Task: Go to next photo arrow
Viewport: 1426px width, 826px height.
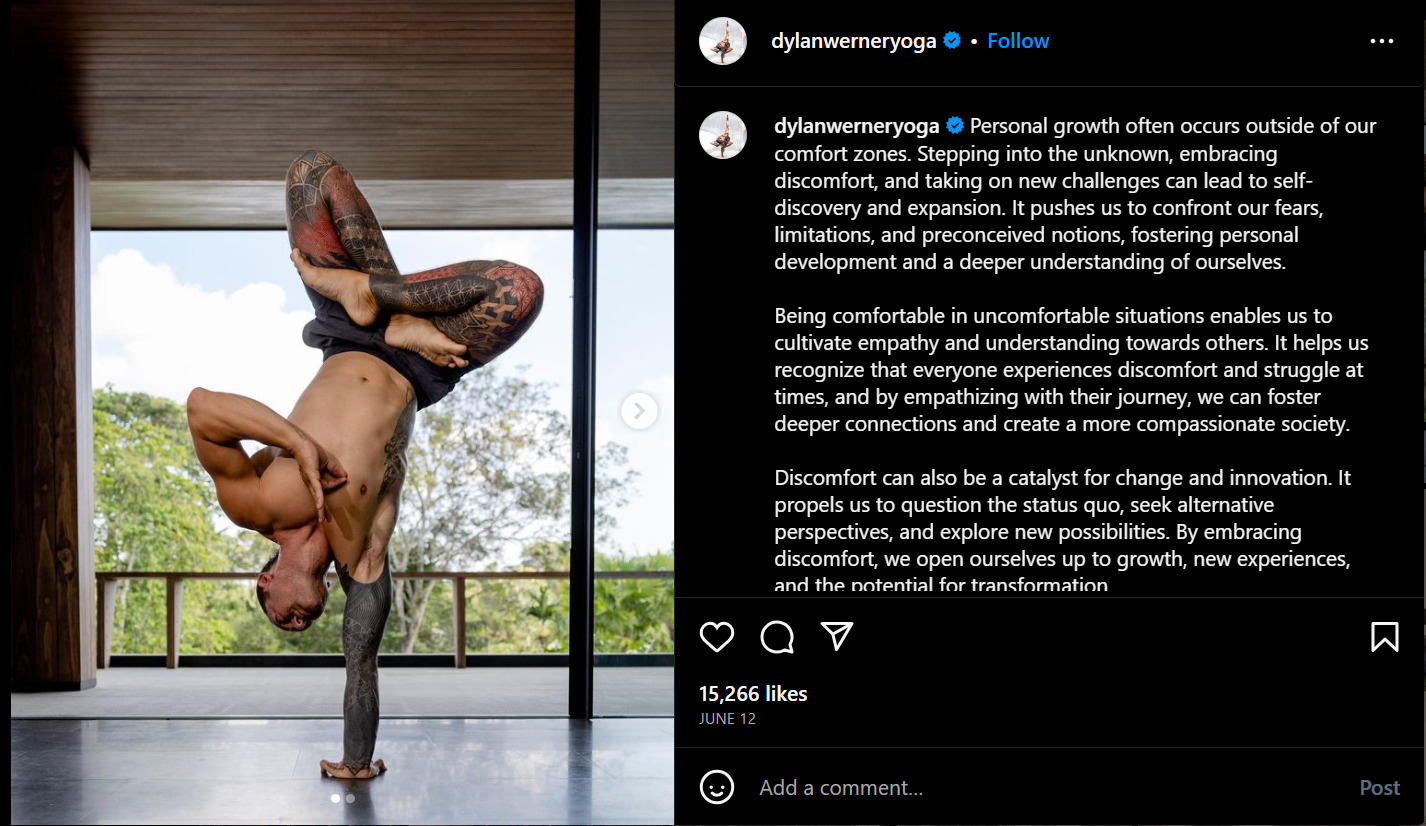Action: pos(640,410)
